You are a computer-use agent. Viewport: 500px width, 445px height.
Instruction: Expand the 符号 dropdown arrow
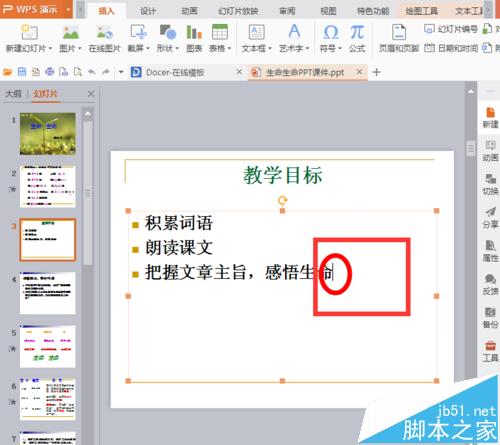click(340, 49)
